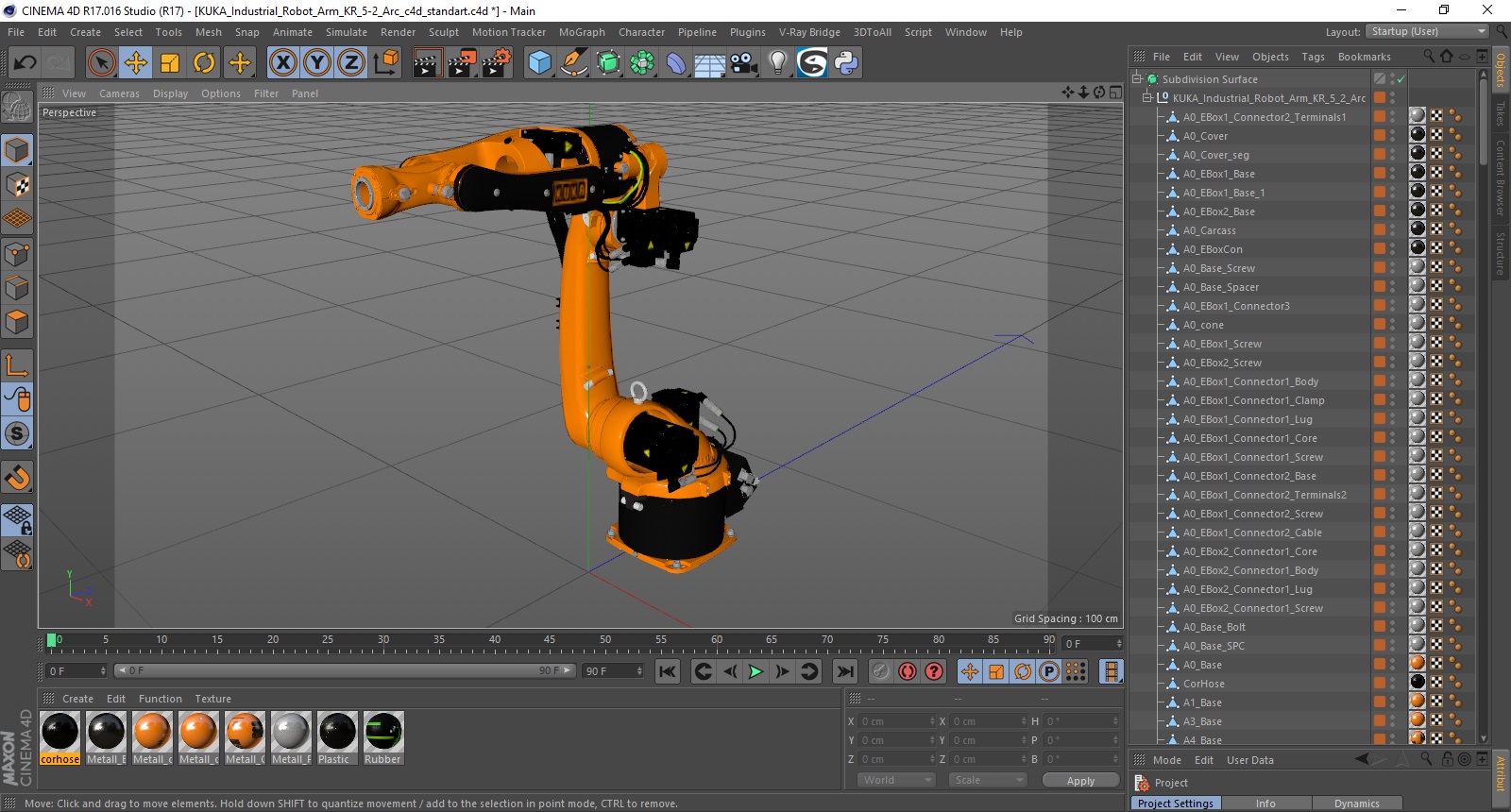Toggle X axis lock
This screenshot has height=812, width=1511.
click(282, 63)
